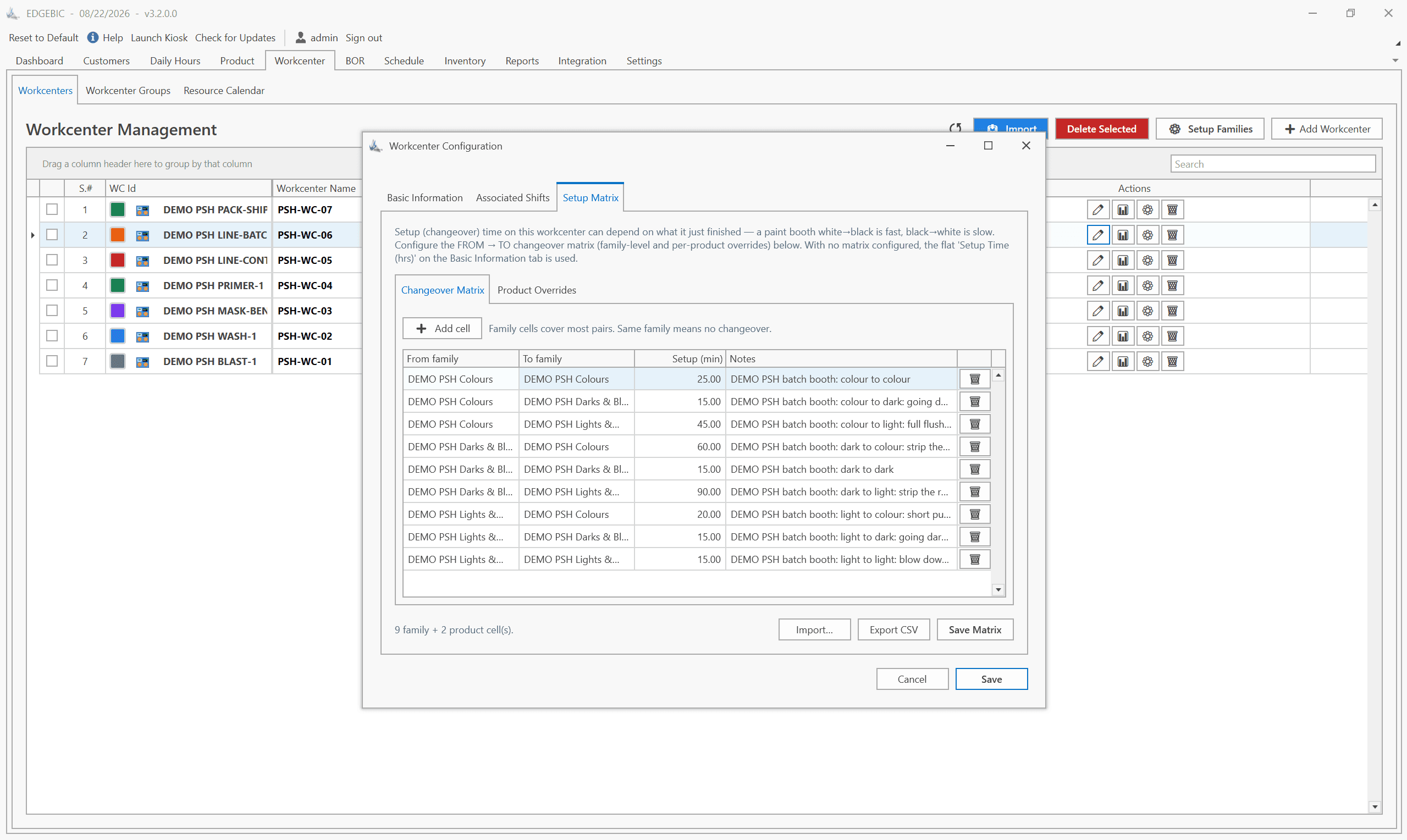Click the trash icon for PSH-WC-02 row
The height and width of the screenshot is (840, 1407).
coord(1172,336)
